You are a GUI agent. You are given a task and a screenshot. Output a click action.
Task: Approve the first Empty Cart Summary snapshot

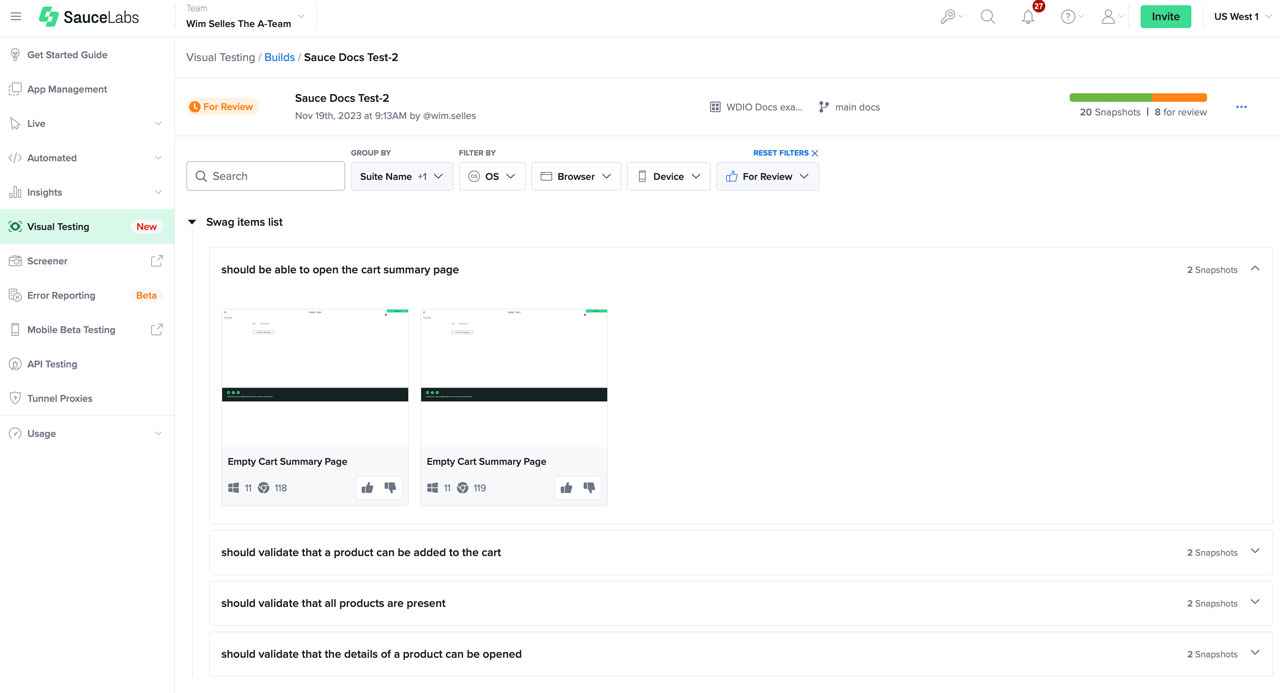click(x=366, y=487)
